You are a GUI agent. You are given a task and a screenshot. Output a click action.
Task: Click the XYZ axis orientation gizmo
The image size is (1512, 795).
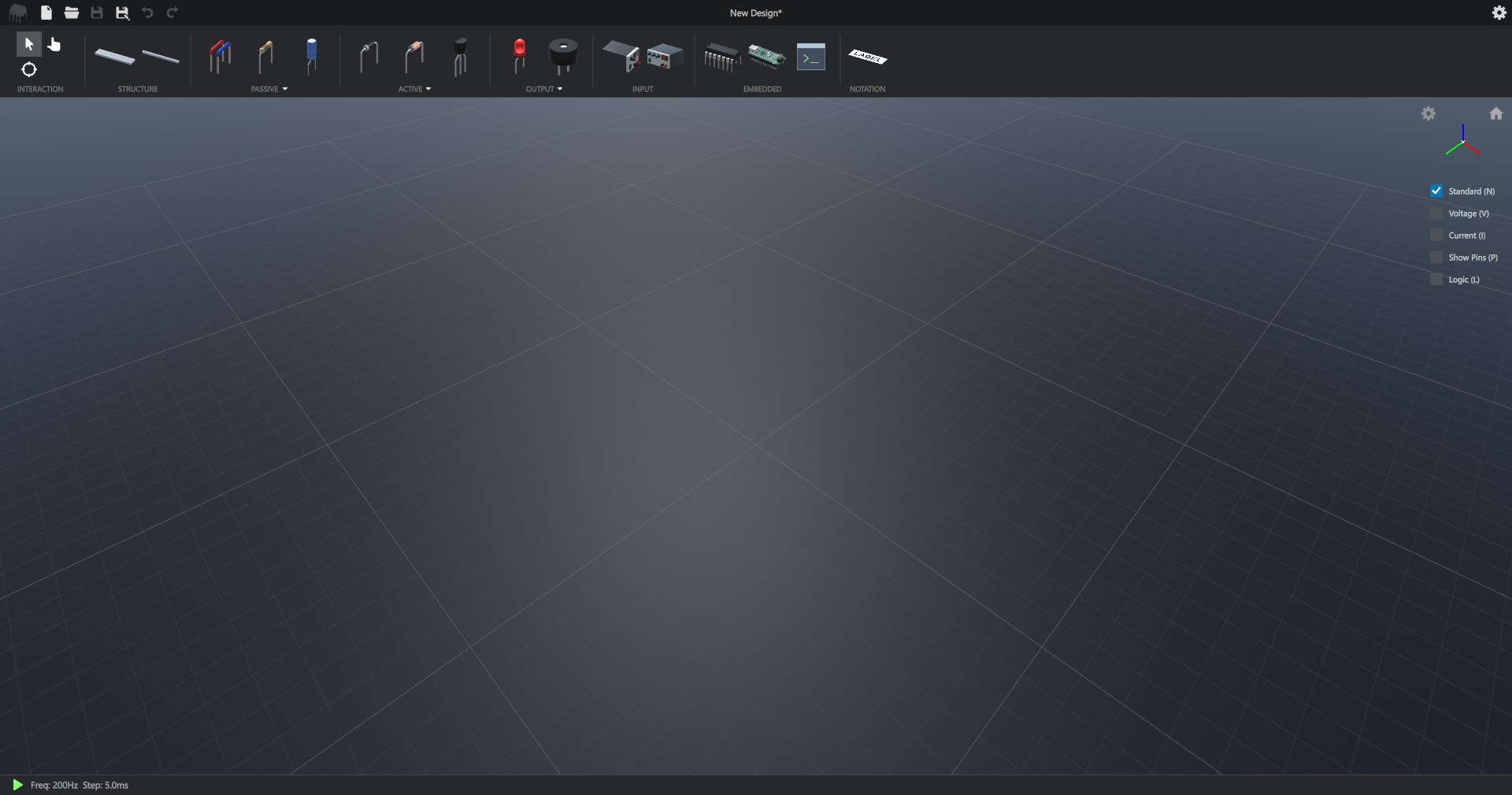pyautogui.click(x=1462, y=142)
